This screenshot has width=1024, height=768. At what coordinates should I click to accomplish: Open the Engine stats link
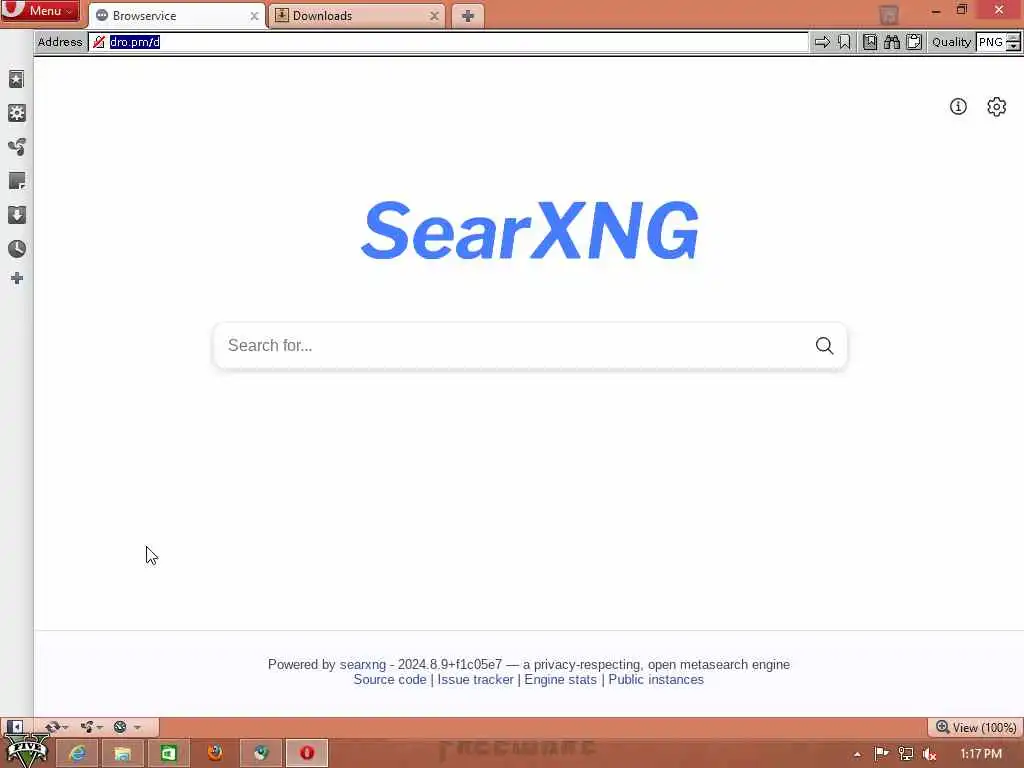tap(560, 680)
